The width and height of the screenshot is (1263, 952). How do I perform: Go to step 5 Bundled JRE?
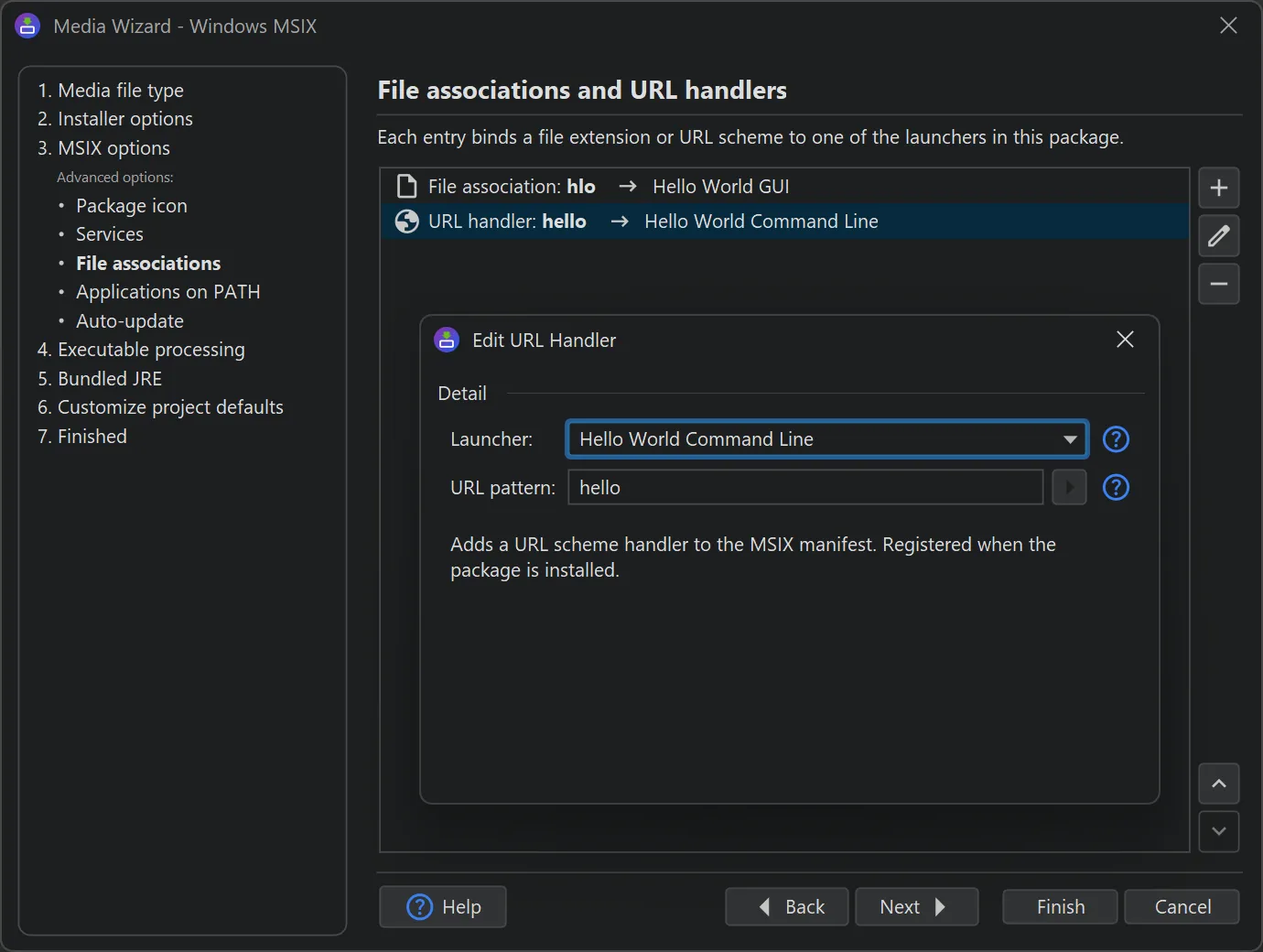[x=100, y=379]
